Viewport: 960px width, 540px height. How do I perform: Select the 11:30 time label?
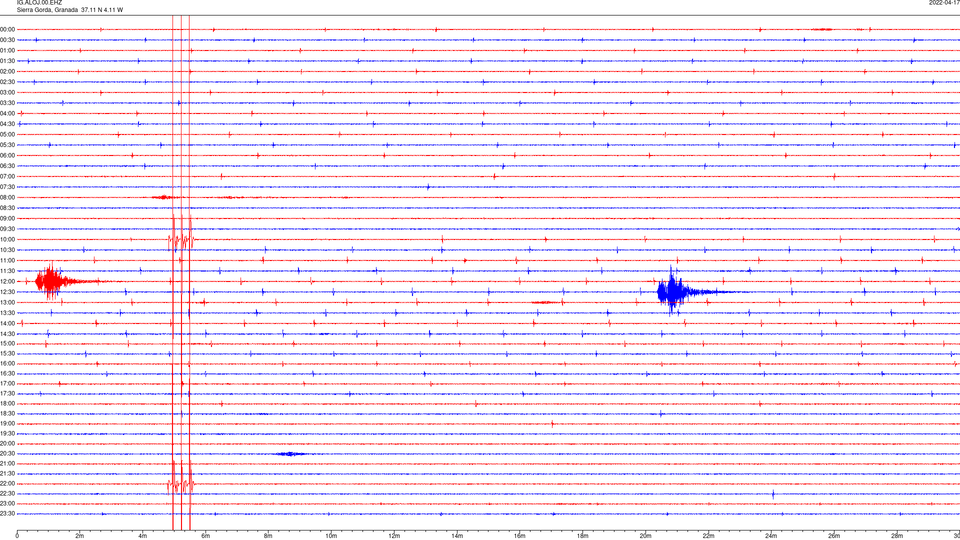(x=7, y=271)
